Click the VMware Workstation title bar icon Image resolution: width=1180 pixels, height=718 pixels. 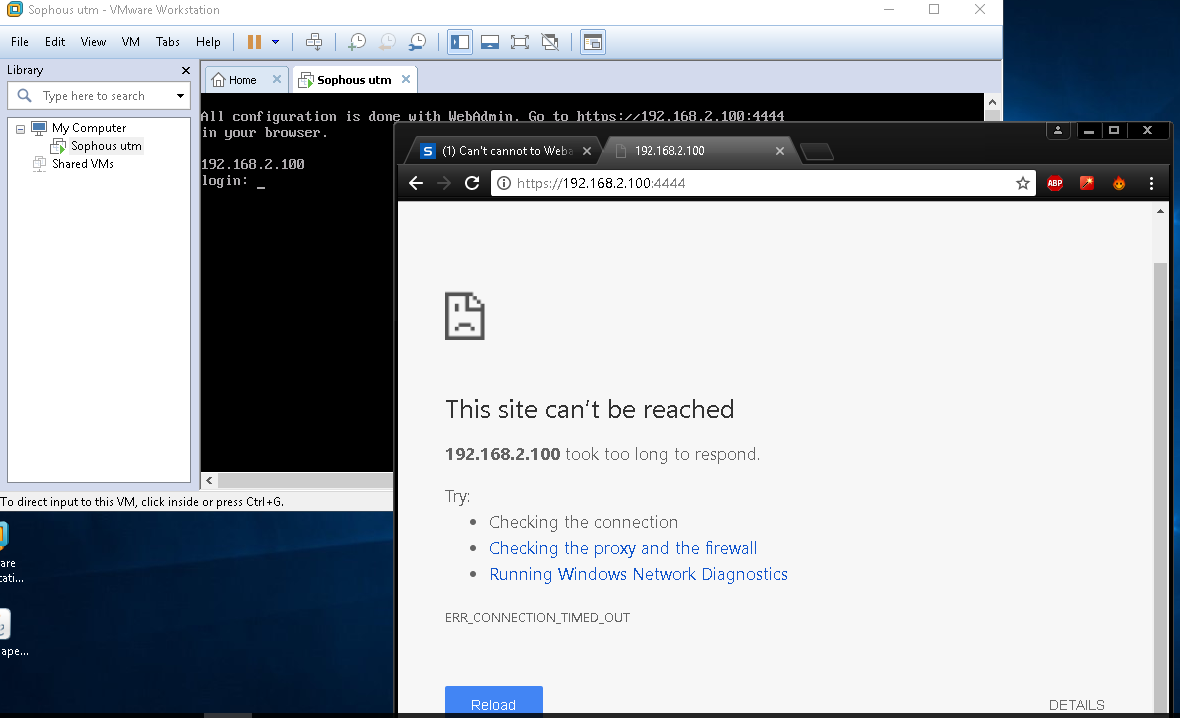(14, 10)
